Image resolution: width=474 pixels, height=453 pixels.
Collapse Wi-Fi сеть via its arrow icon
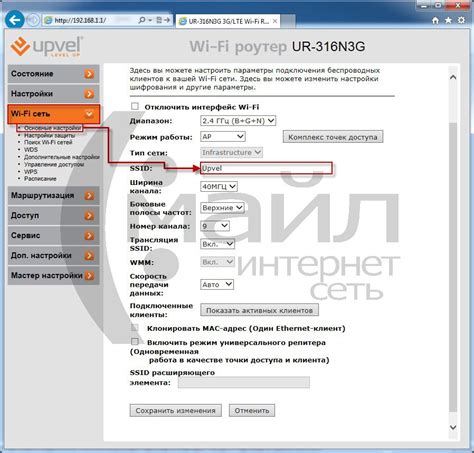click(89, 114)
